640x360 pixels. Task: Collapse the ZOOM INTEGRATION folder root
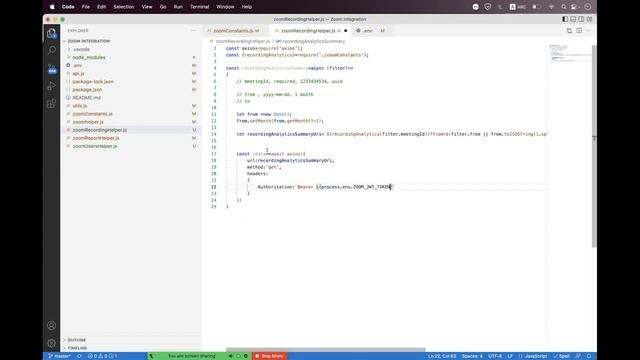[89, 41]
